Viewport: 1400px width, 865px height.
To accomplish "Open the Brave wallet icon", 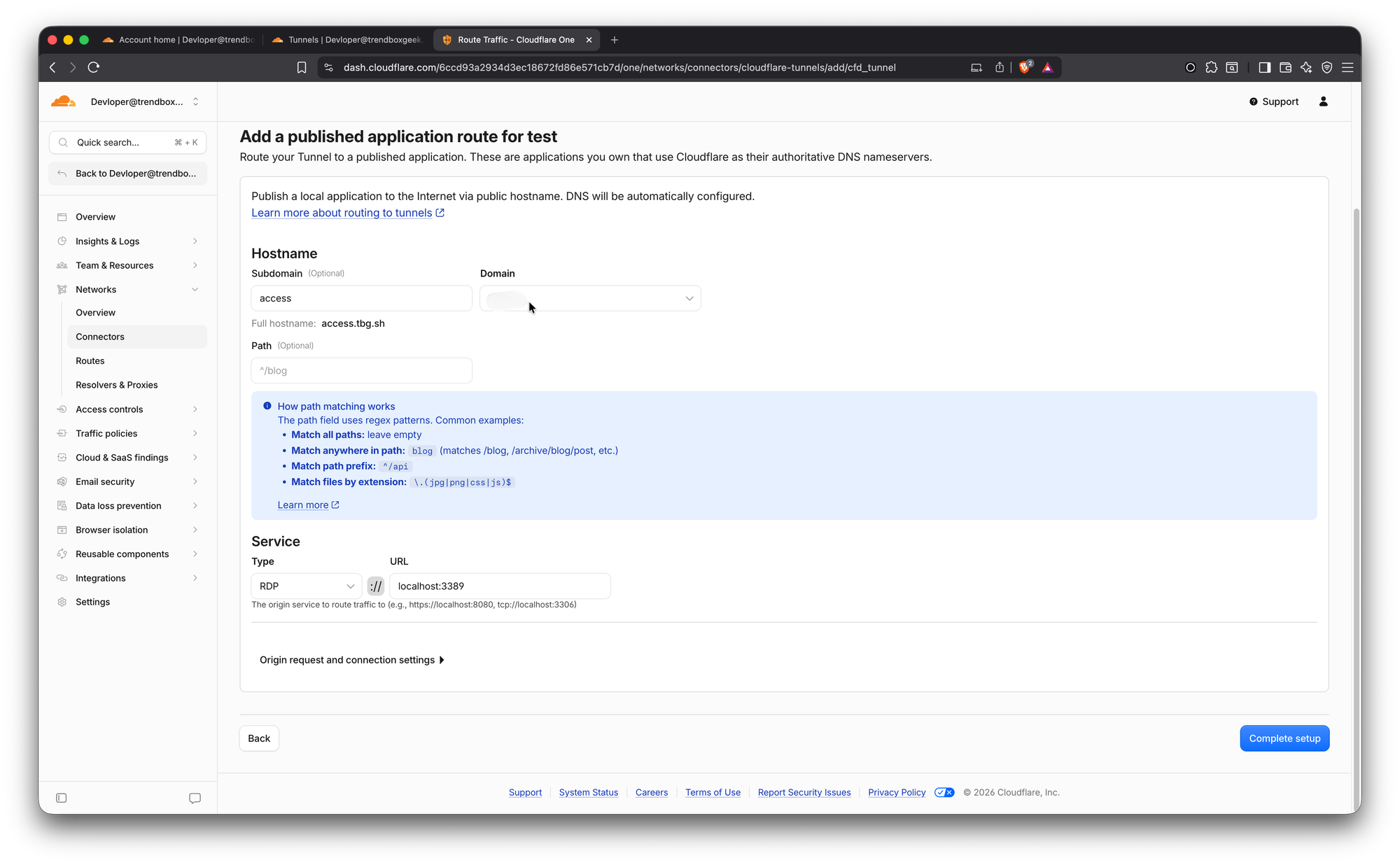I will [x=1285, y=67].
